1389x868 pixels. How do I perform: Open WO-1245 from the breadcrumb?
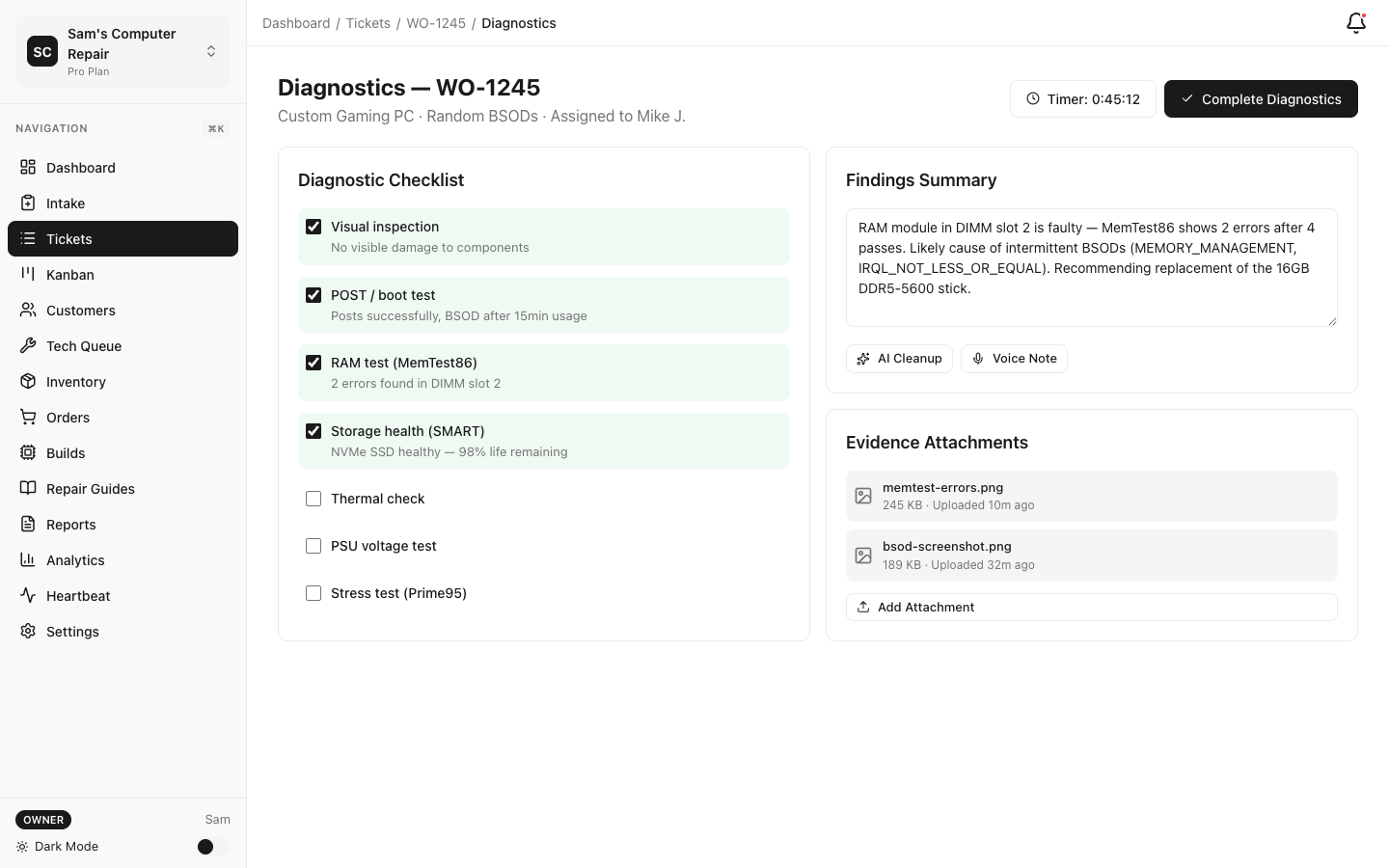(x=436, y=22)
